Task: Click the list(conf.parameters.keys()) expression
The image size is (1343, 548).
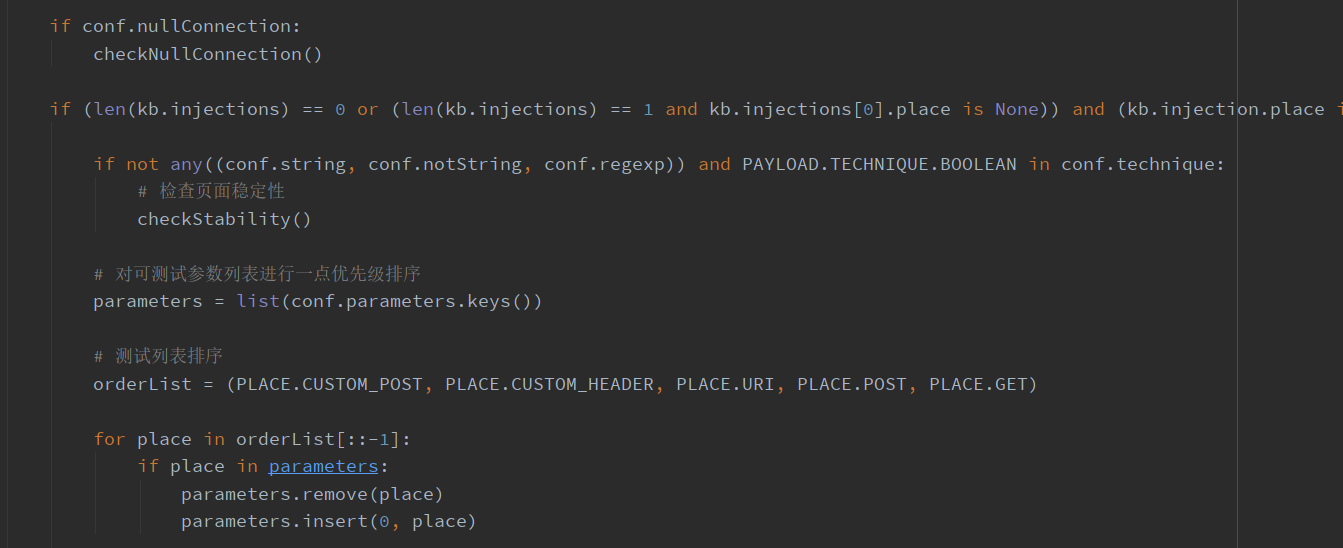Action: (389, 301)
